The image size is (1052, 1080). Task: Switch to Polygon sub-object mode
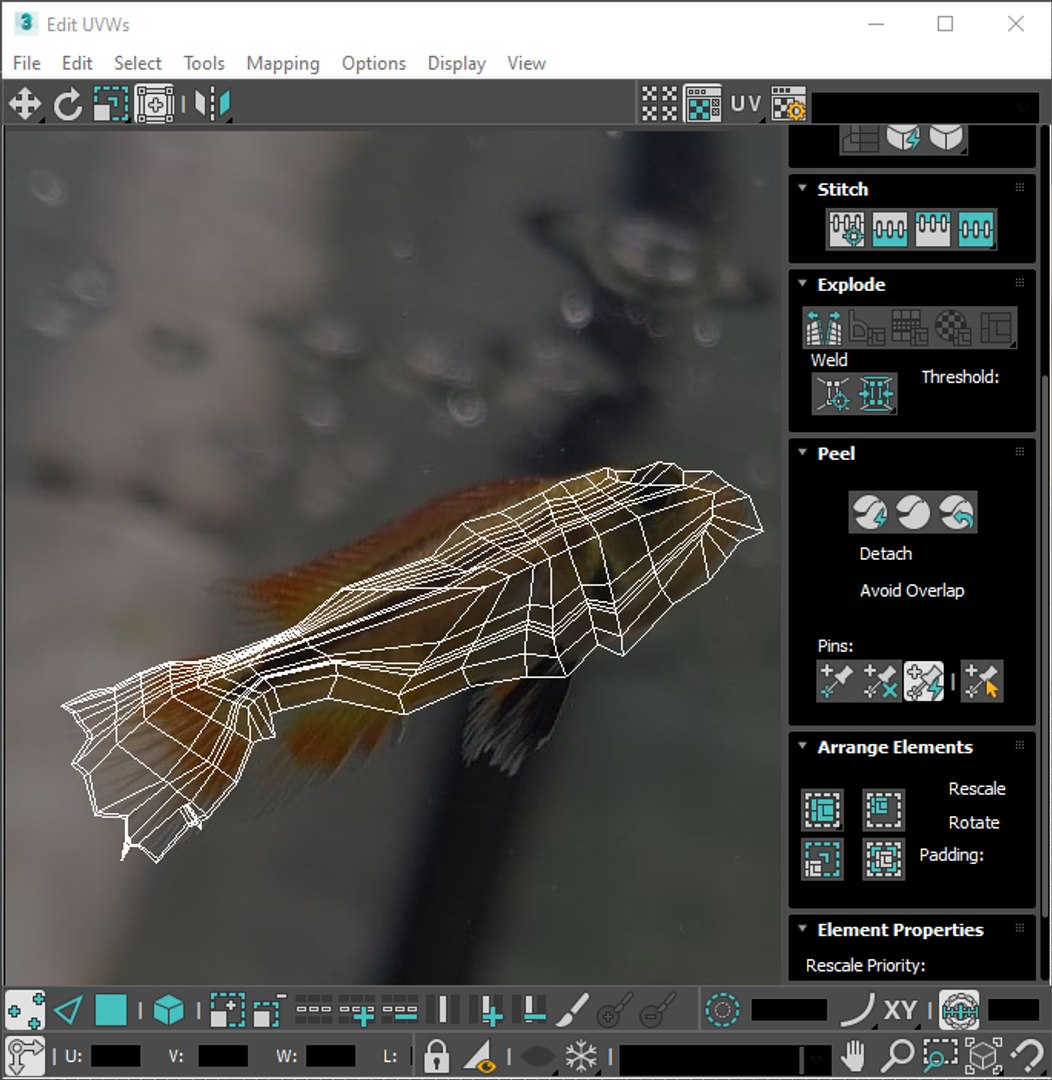tap(111, 1011)
